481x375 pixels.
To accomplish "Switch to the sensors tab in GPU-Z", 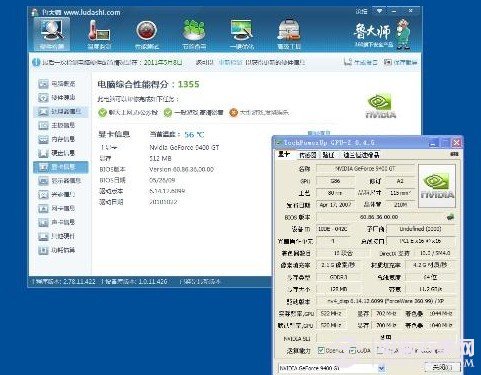I will tap(307, 155).
